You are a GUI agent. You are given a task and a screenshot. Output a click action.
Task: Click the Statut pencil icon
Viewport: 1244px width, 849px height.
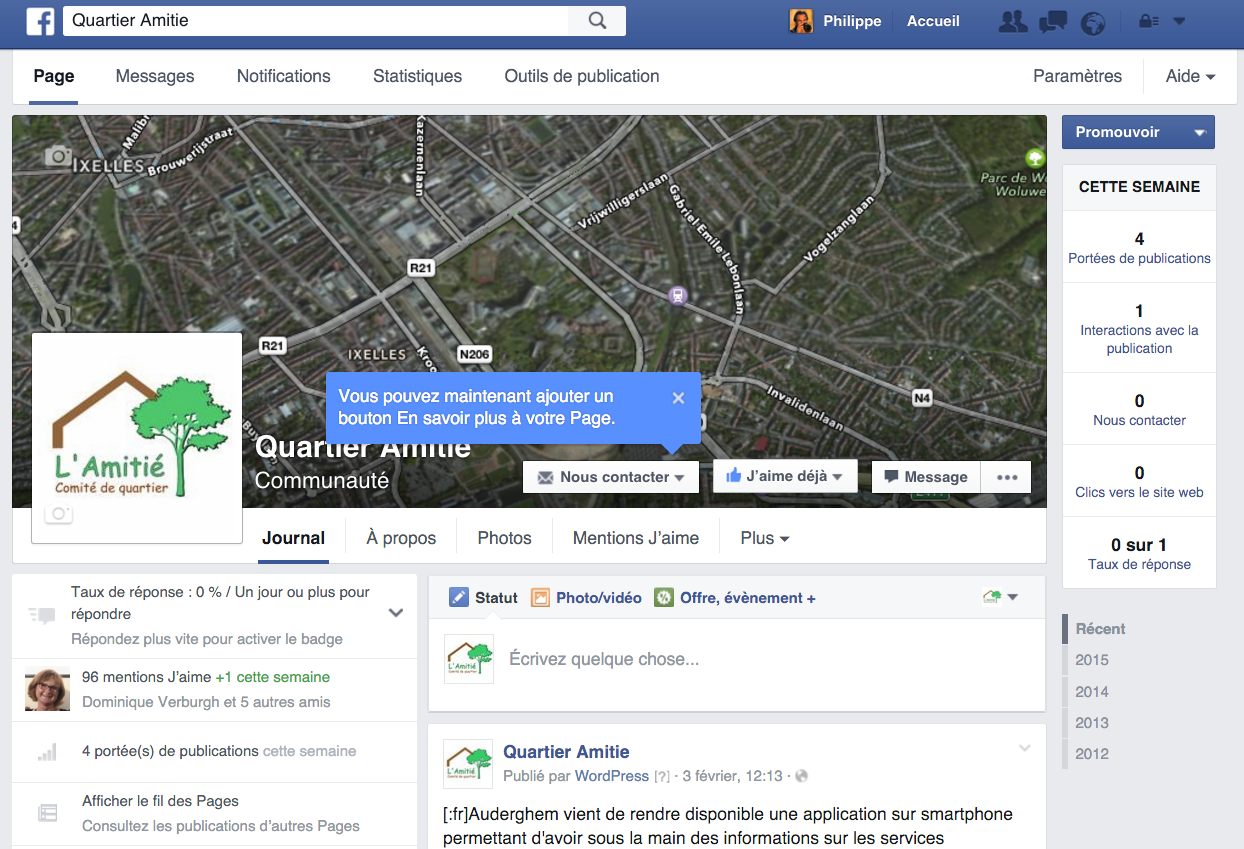pos(459,597)
